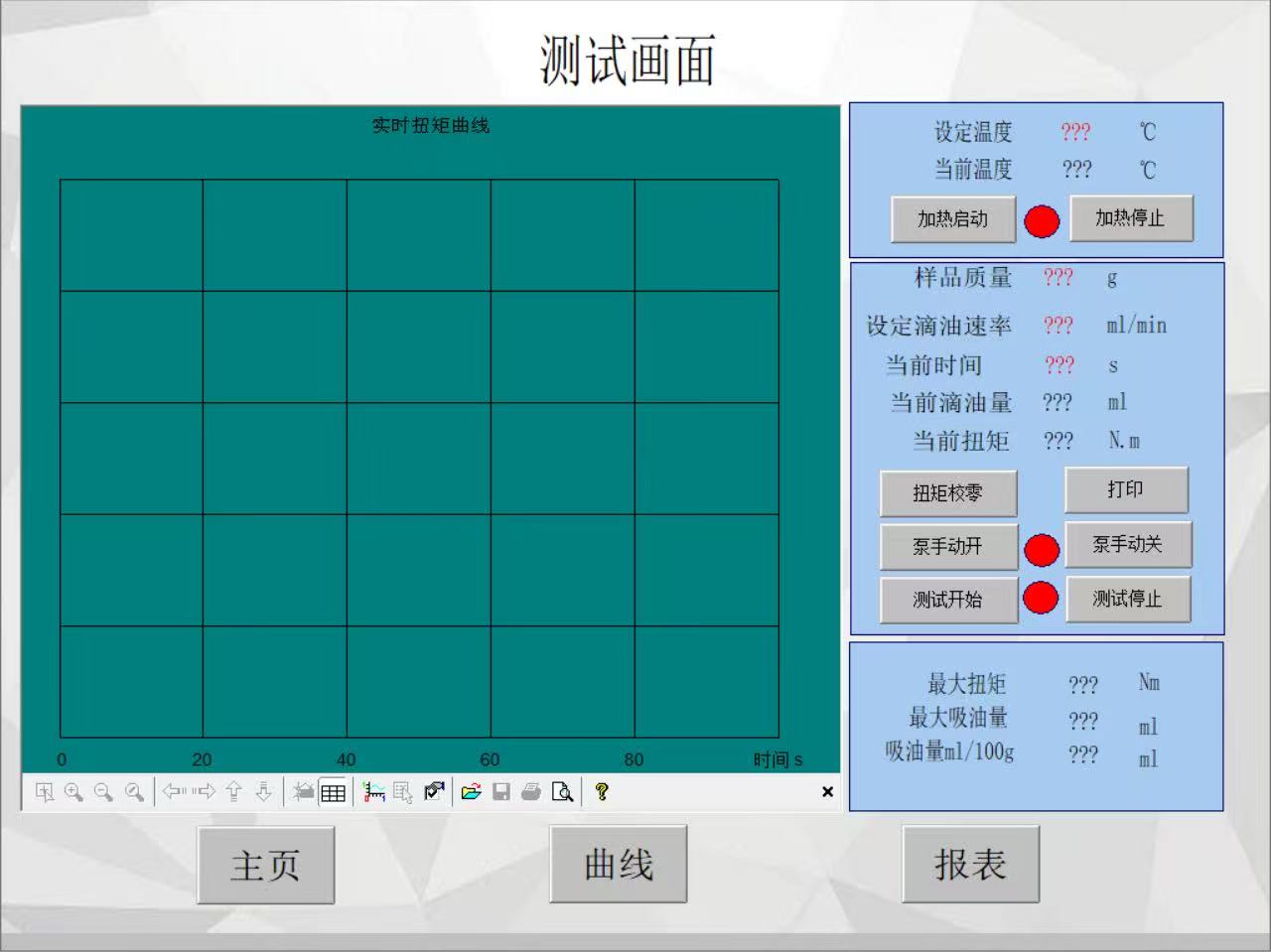
Task: Zero the torque with 扭矩校零
Action: click(x=948, y=493)
